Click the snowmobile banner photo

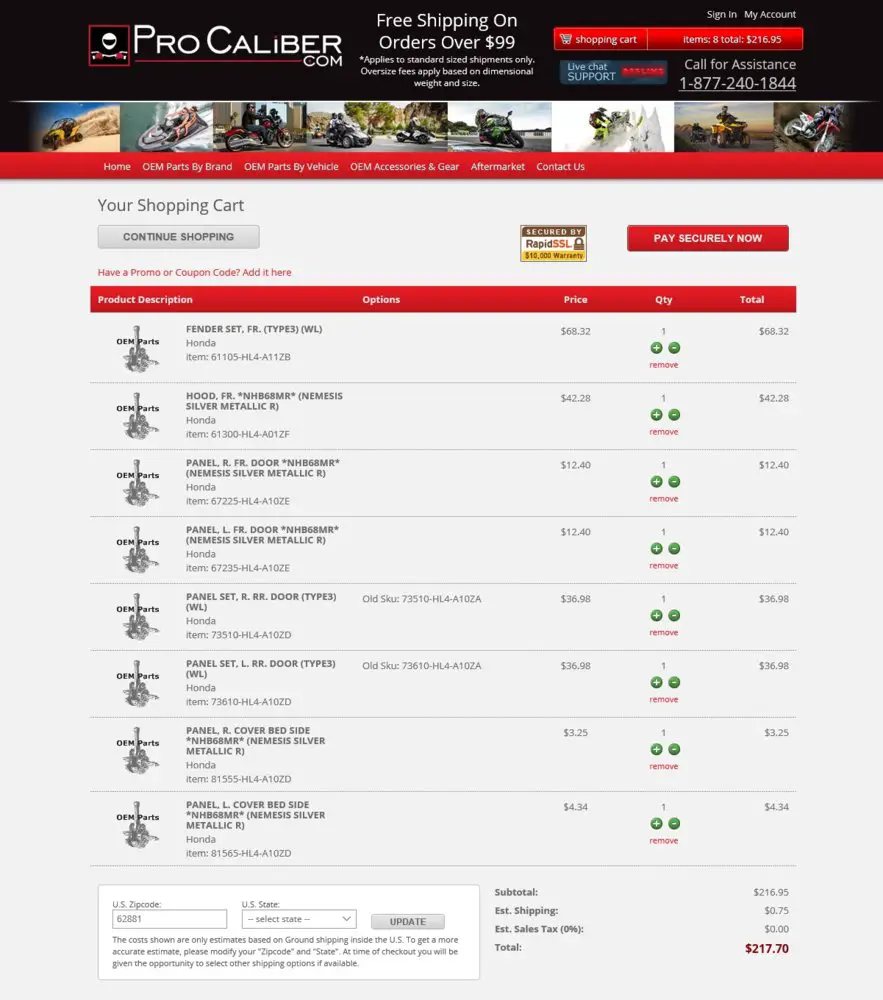(613, 127)
